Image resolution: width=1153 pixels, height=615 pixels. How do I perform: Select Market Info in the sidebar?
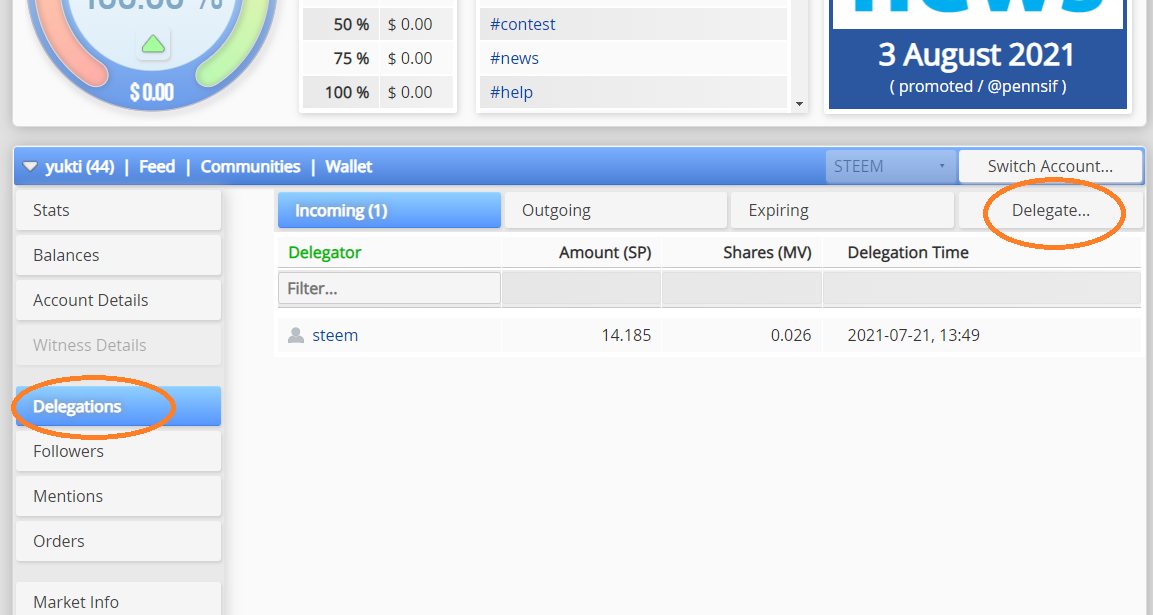118,601
